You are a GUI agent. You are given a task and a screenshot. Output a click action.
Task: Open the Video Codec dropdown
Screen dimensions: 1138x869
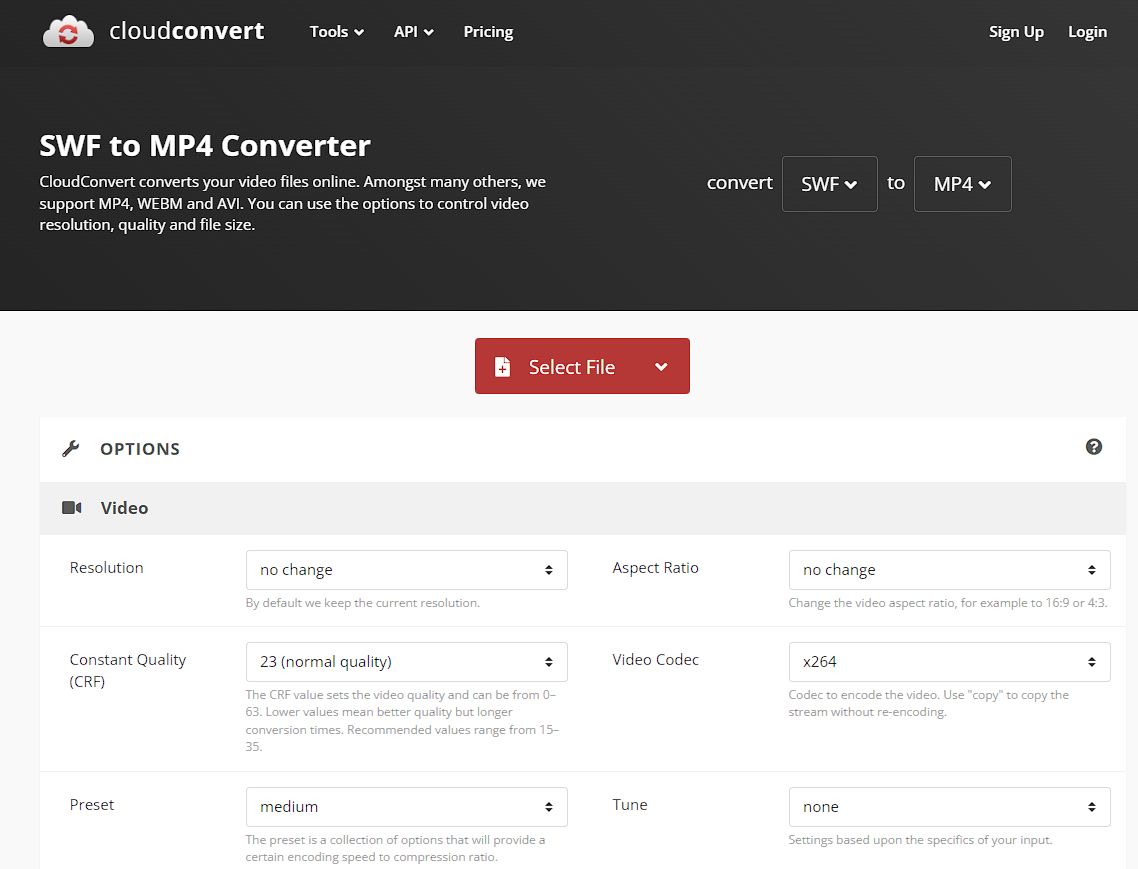click(949, 662)
